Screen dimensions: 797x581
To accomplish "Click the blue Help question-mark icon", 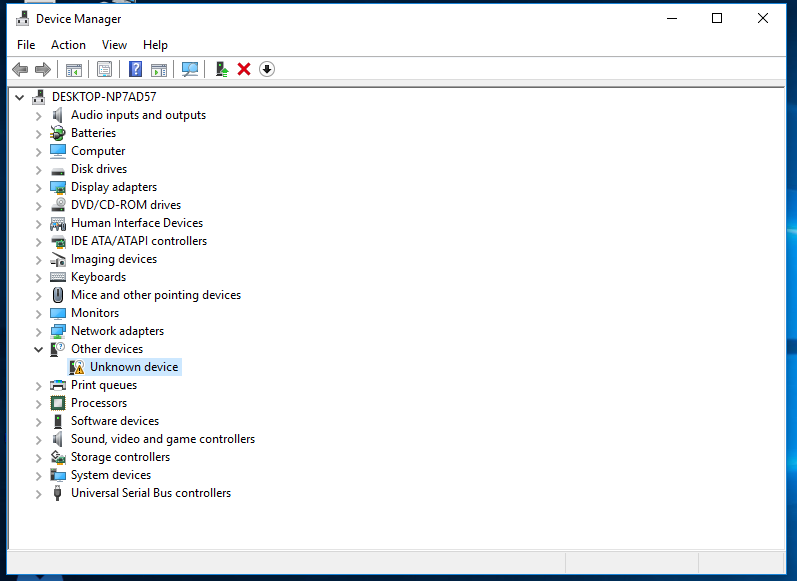I will pyautogui.click(x=135, y=69).
